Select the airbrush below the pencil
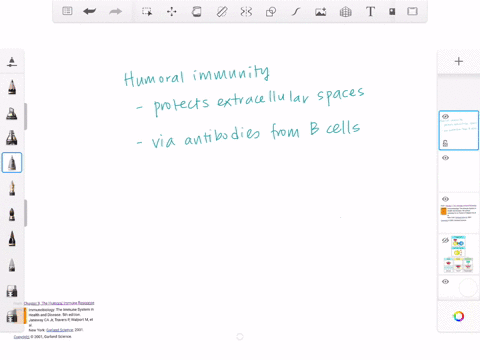480x360 pixels. pyautogui.click(x=12, y=113)
